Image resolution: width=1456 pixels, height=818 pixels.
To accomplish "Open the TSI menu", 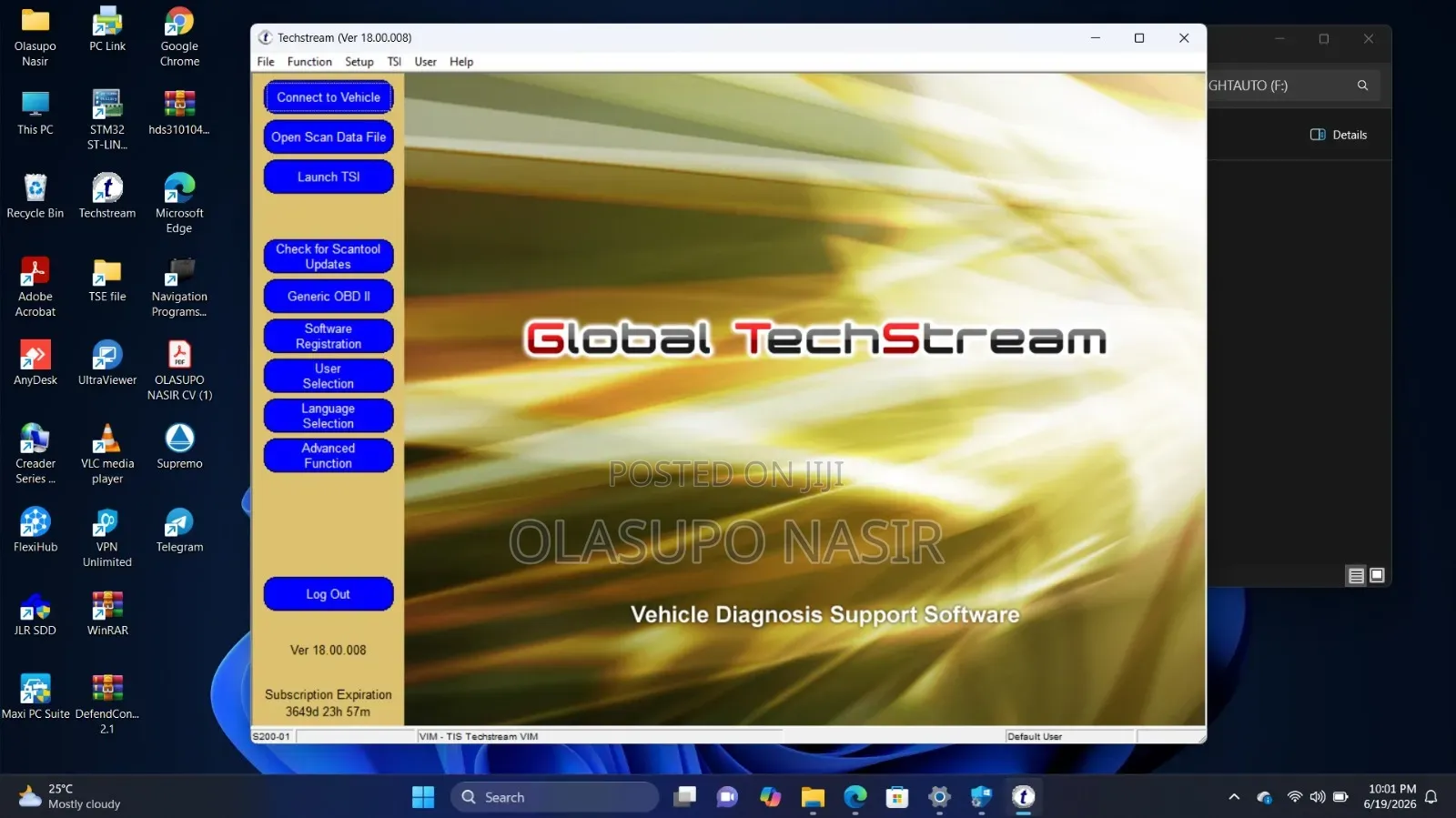I will click(x=394, y=62).
